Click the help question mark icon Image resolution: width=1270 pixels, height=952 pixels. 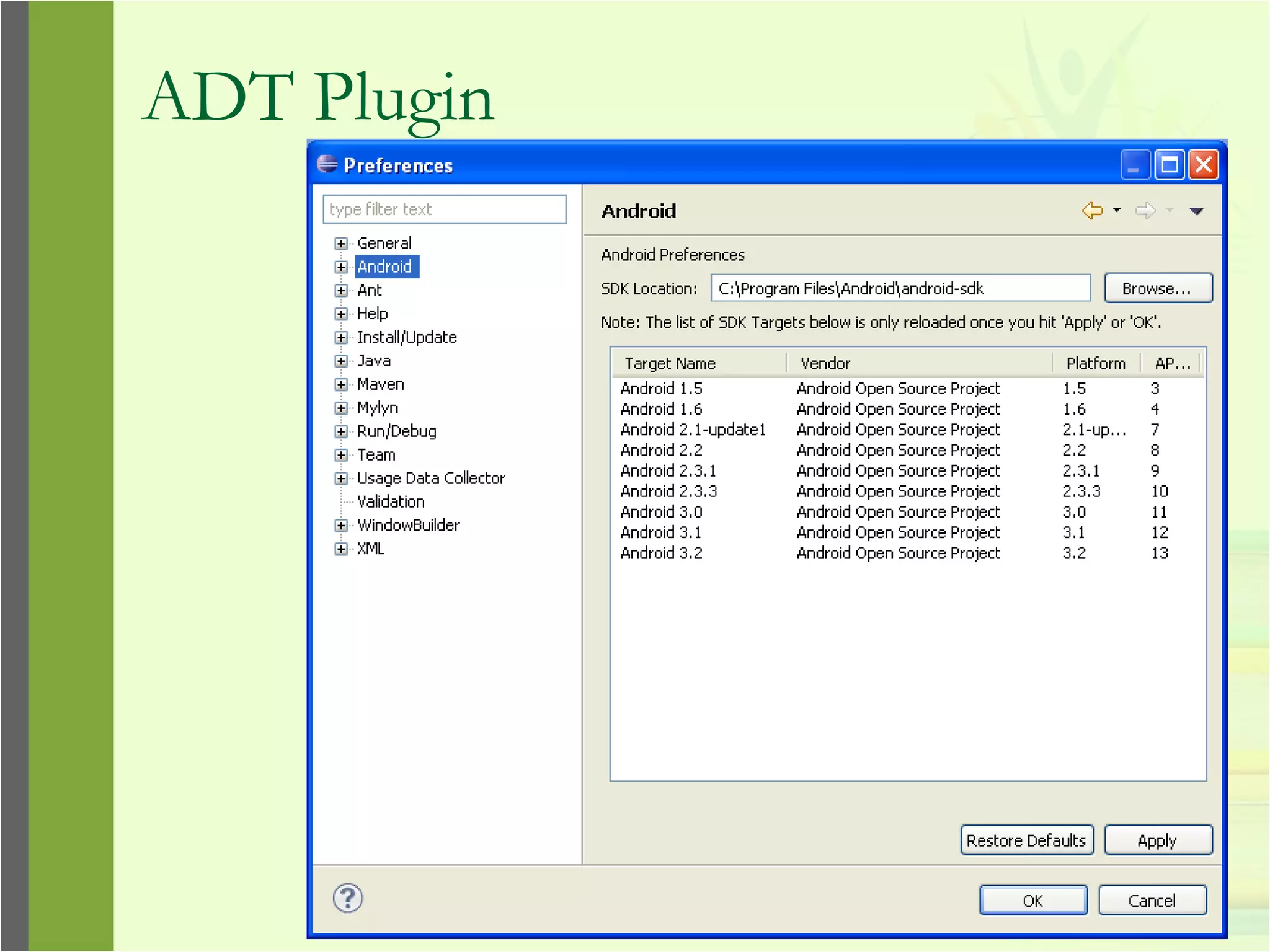click(348, 898)
